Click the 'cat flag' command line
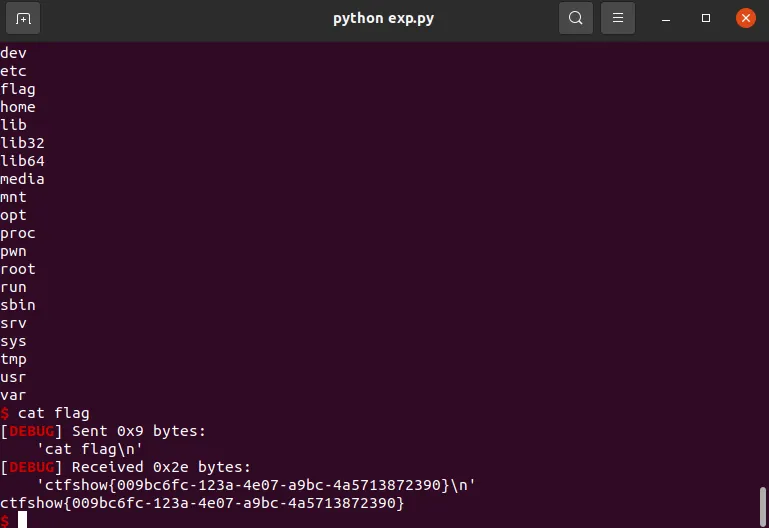The width and height of the screenshot is (769, 528). [45, 413]
